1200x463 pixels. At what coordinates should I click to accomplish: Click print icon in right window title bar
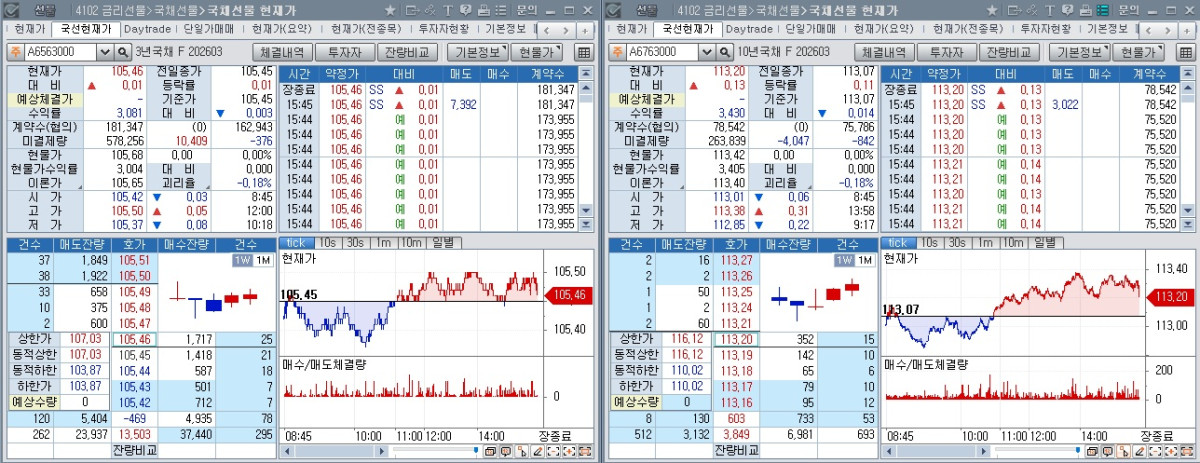1086,10
